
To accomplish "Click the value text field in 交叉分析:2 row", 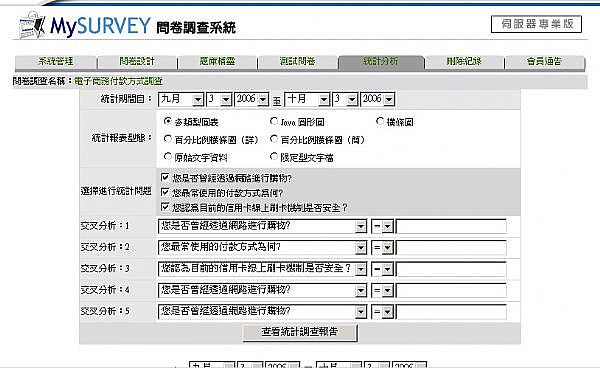I will tap(451, 248).
